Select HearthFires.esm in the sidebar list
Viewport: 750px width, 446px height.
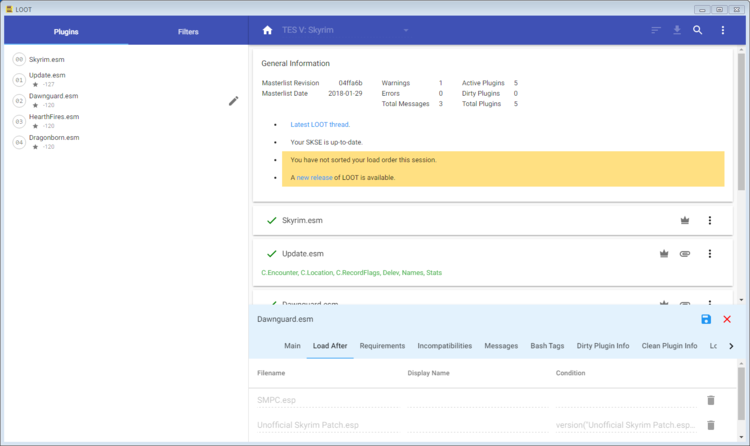tap(54, 116)
